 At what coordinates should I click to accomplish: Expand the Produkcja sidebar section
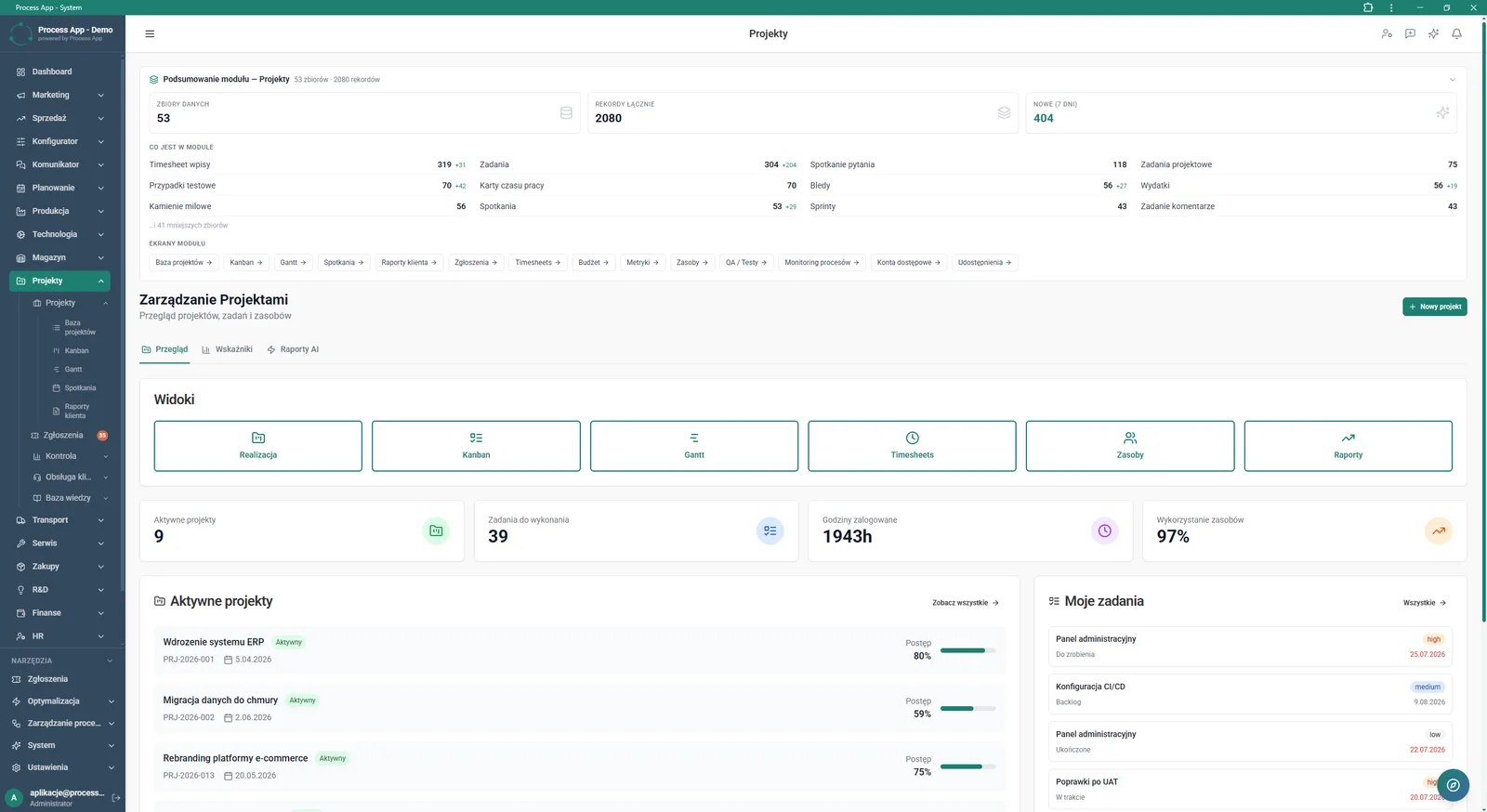coord(60,211)
